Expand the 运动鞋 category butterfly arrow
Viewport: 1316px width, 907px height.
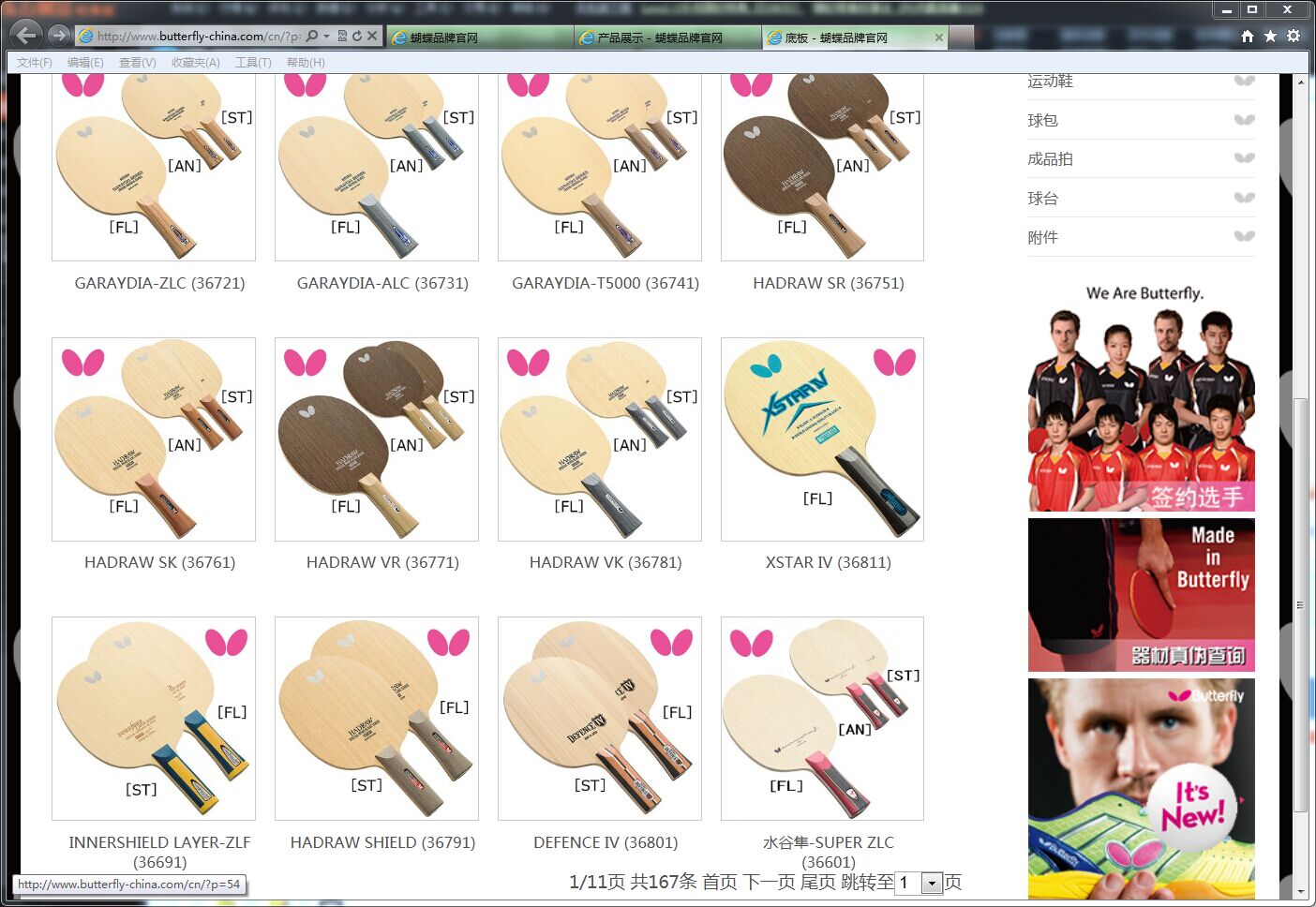click(1244, 81)
